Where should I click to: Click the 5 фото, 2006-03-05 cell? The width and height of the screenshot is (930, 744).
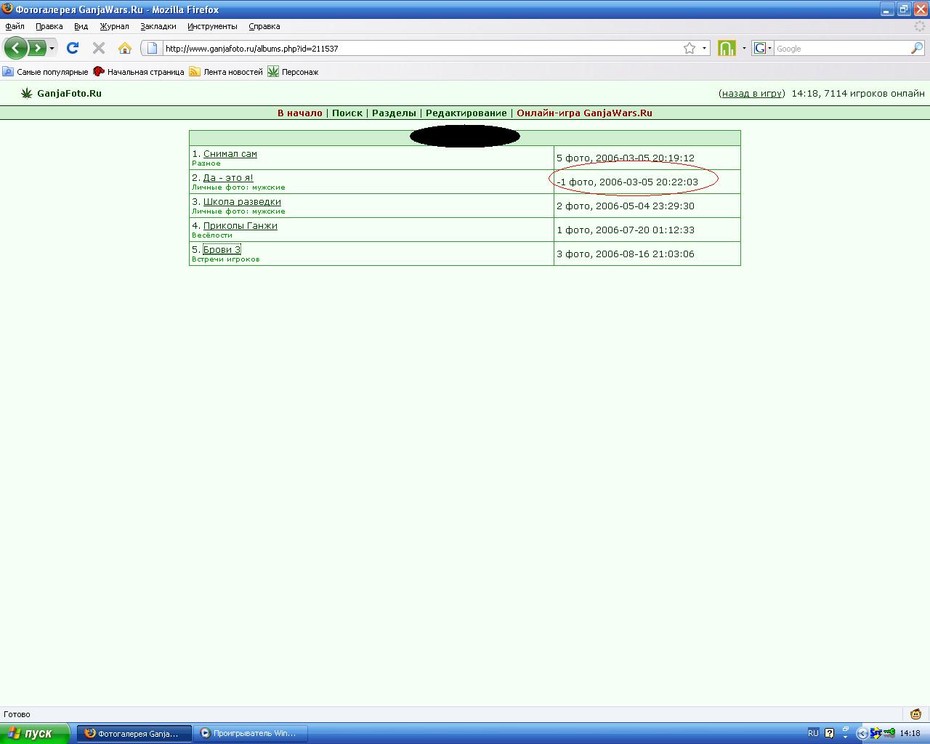[x=647, y=158]
